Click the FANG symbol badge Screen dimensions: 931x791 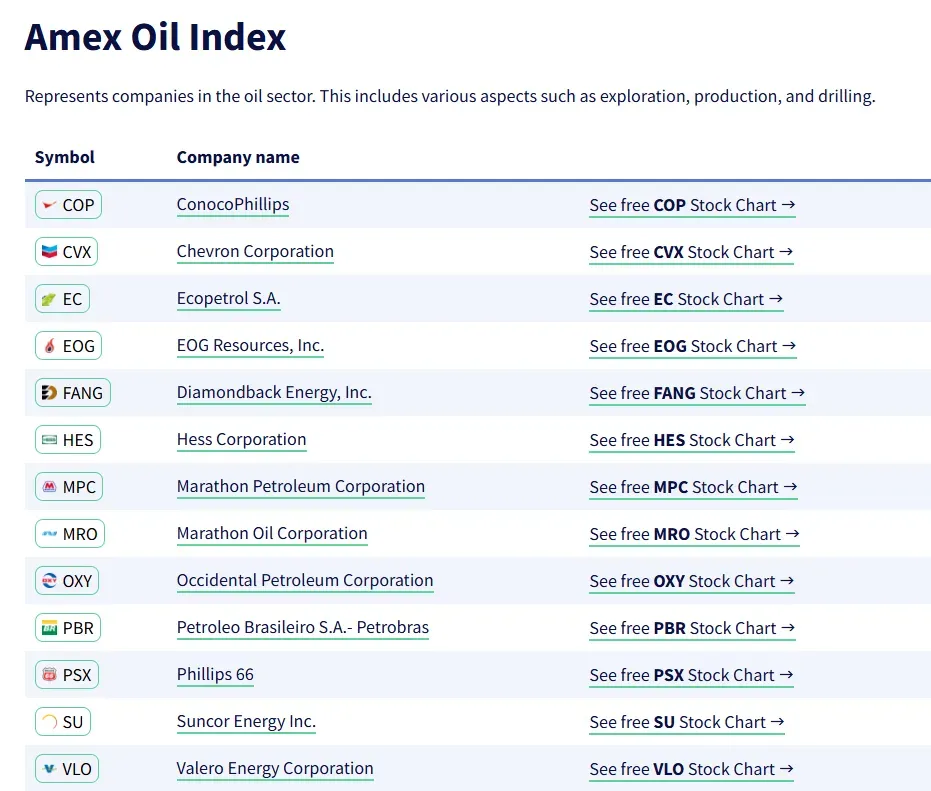[x=72, y=393]
